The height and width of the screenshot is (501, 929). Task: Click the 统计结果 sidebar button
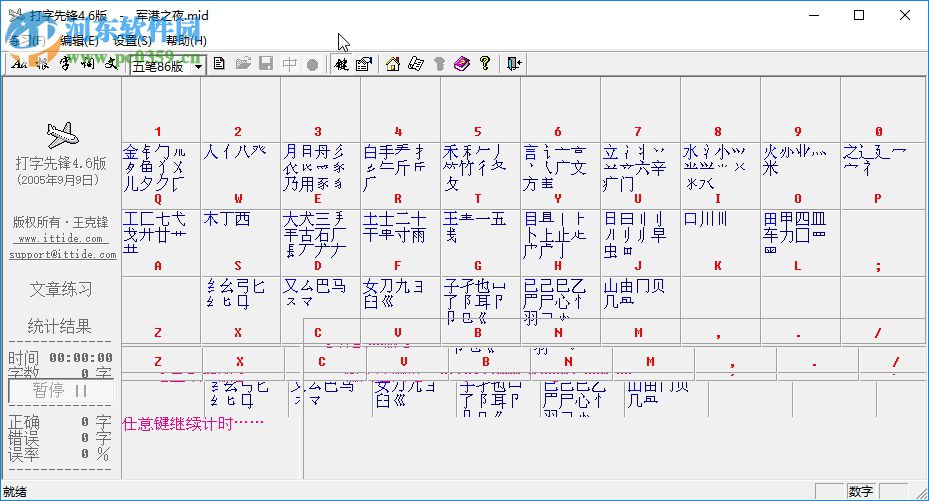(x=59, y=326)
